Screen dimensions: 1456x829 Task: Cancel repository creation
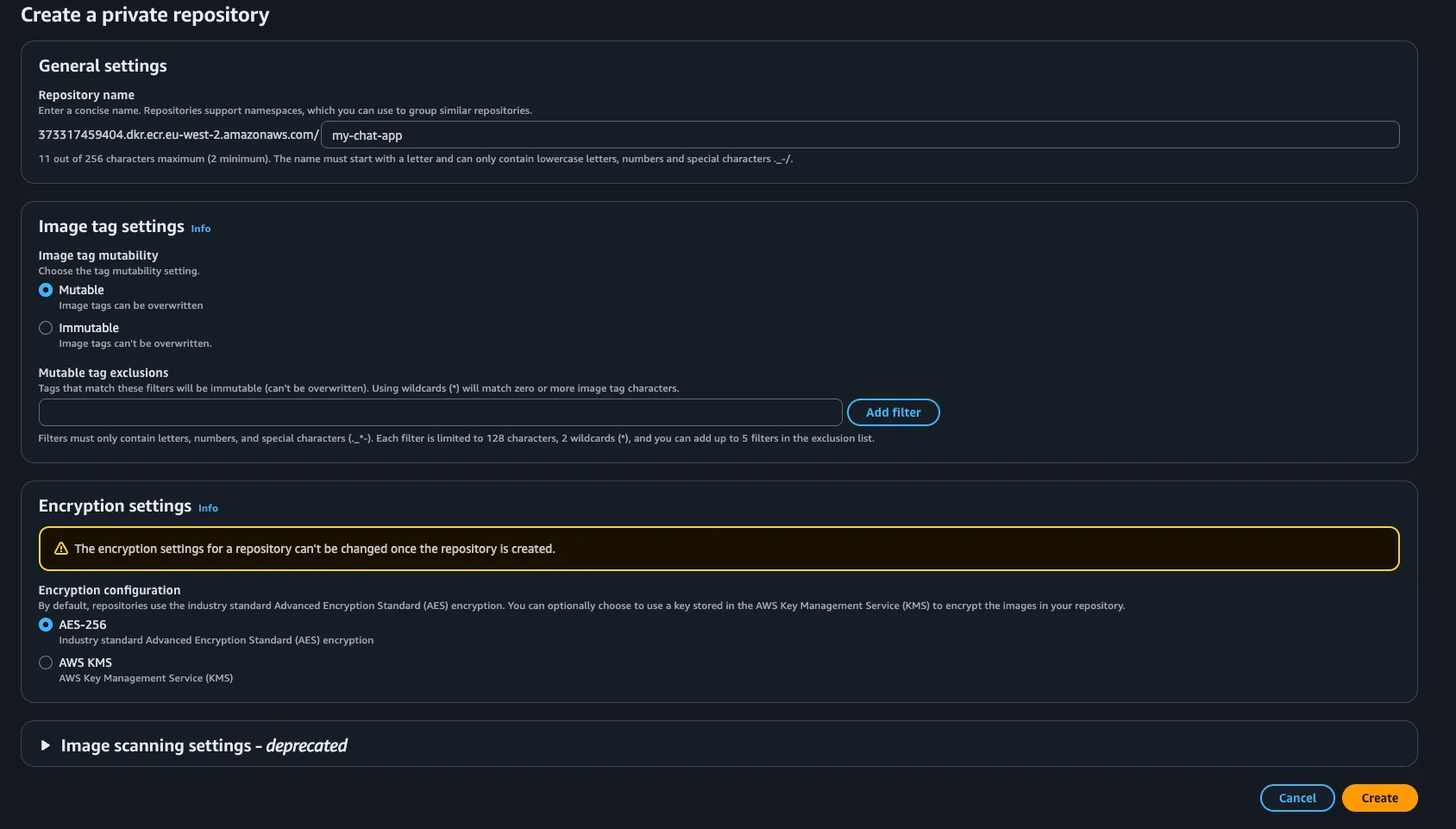(x=1296, y=798)
